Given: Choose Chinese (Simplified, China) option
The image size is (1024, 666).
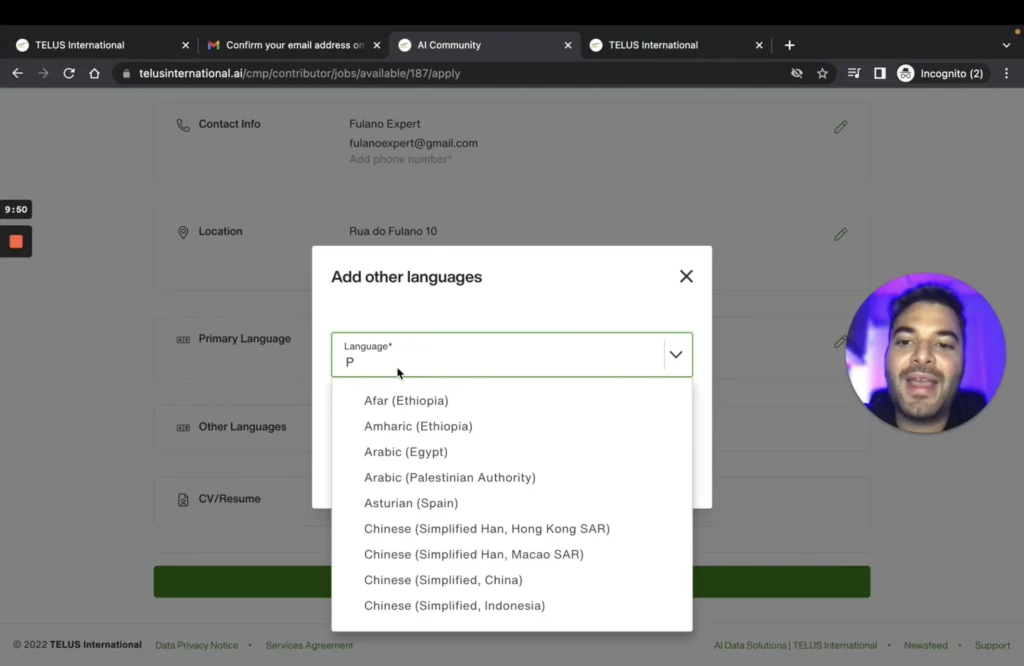Looking at the screenshot, I should [x=443, y=580].
